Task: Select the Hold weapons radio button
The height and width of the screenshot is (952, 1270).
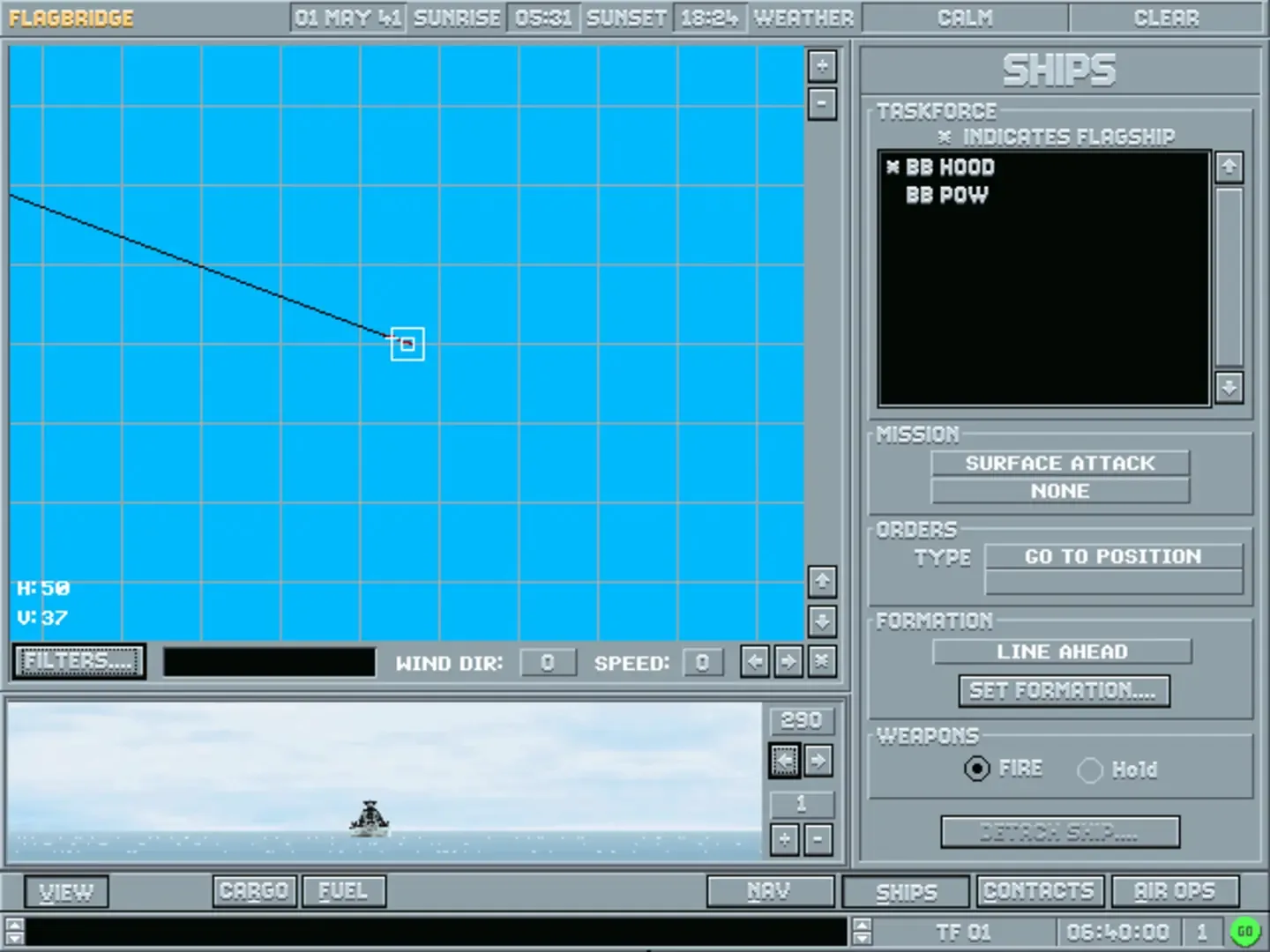Action: (1090, 770)
